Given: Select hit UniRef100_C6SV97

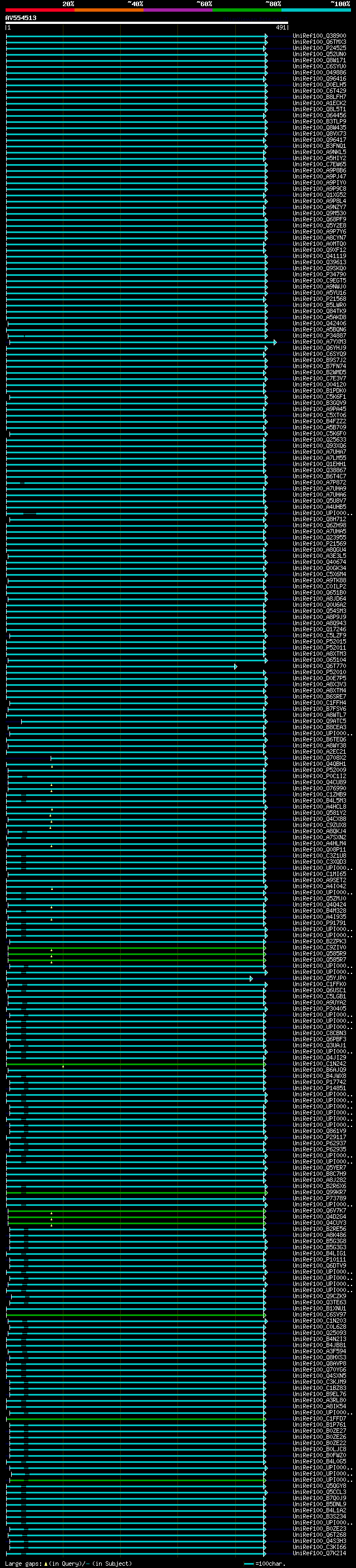Looking at the screenshot, I should (319, 1315).
